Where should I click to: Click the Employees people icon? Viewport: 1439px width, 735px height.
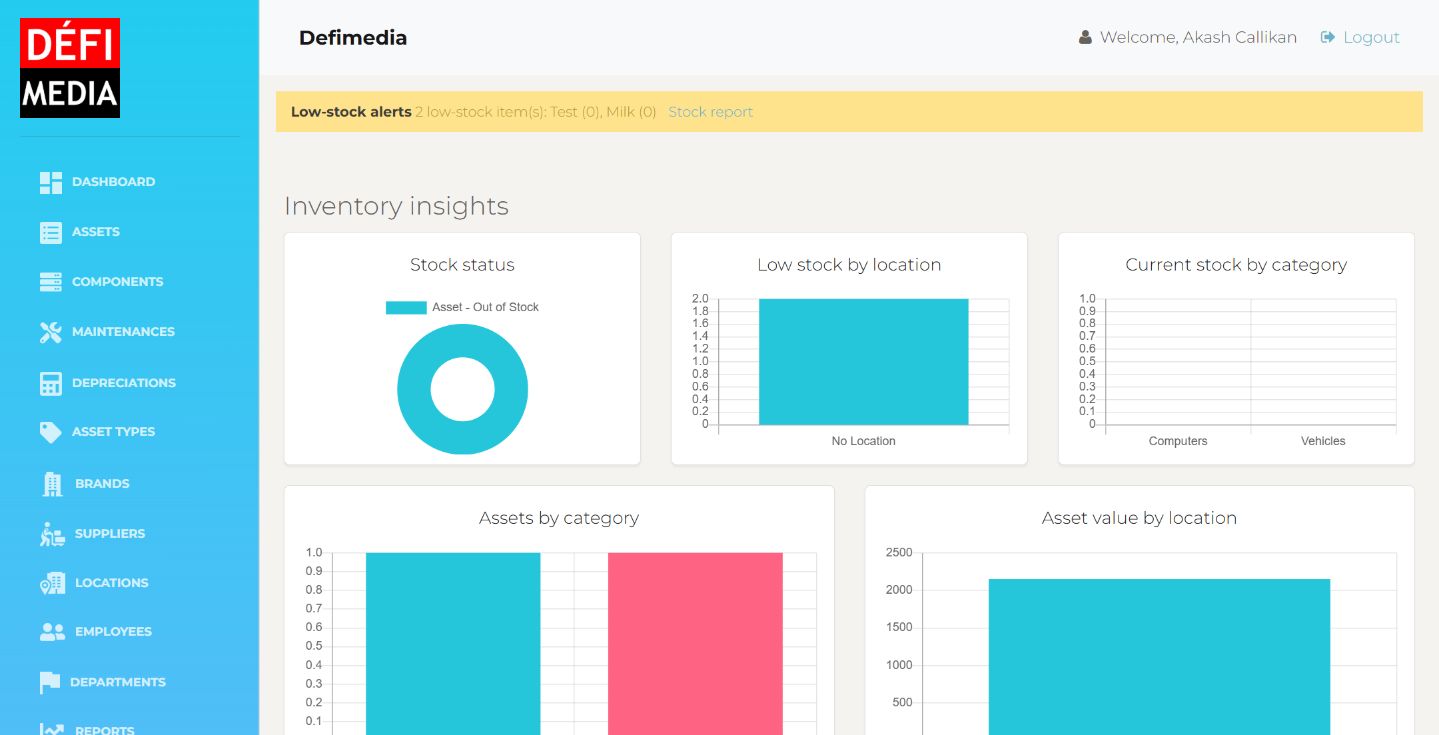pyautogui.click(x=52, y=632)
